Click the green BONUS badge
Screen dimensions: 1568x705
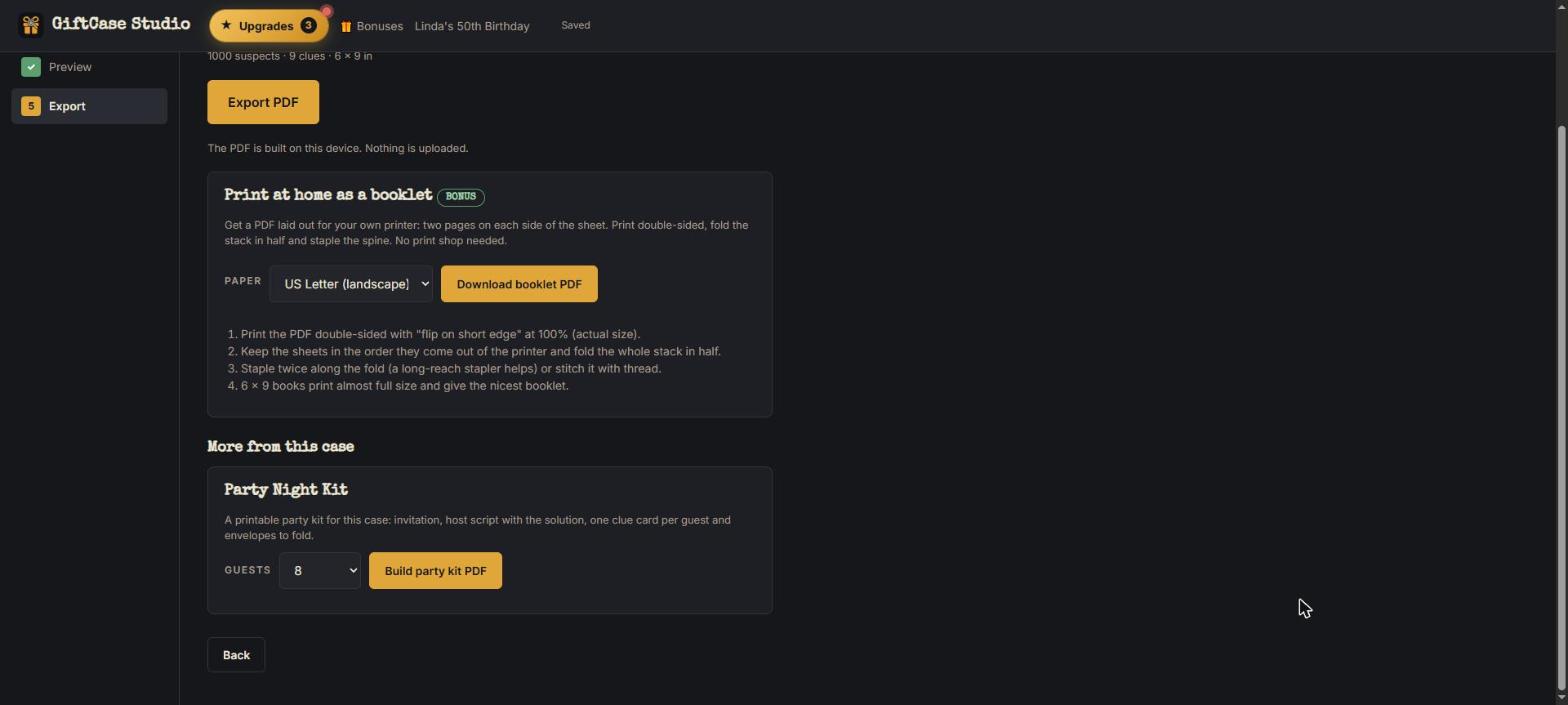(x=461, y=197)
